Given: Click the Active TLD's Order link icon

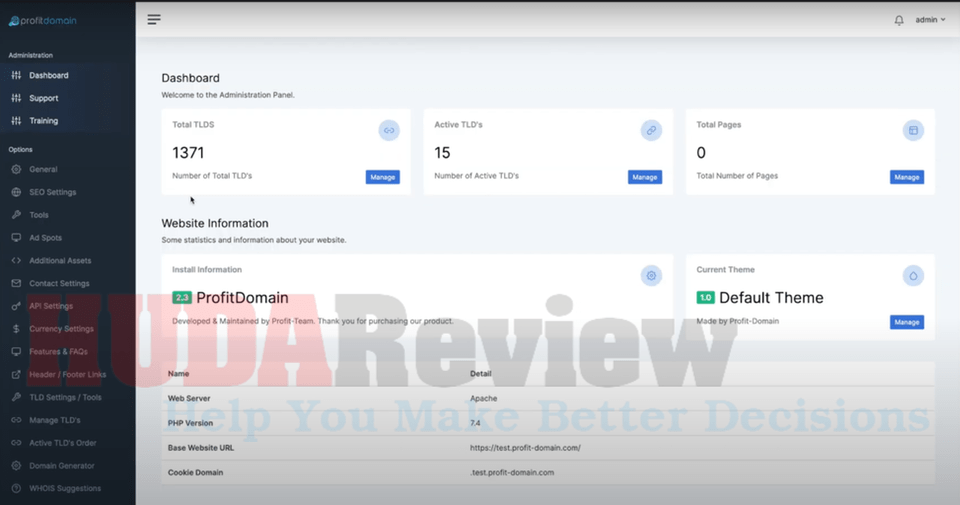Looking at the screenshot, I should tap(16, 443).
